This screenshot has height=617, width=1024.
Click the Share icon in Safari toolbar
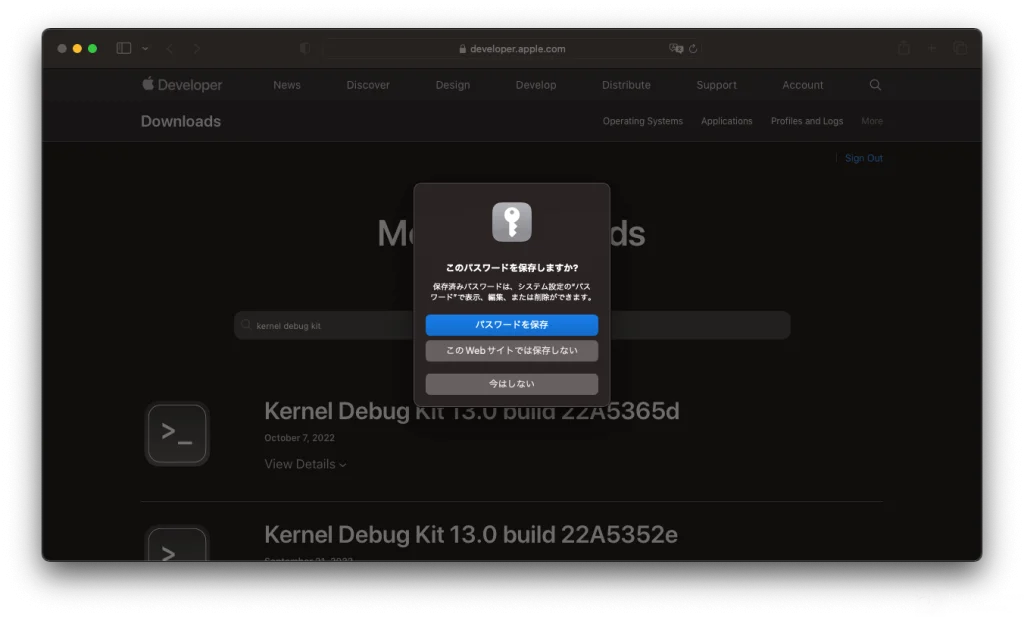coord(903,48)
